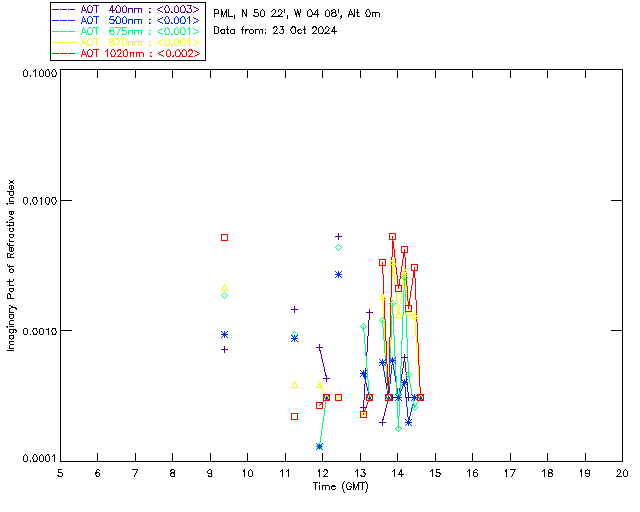Click the purple plus marker at 12.4 GMT top
The width and height of the screenshot is (640, 512).
point(338,236)
